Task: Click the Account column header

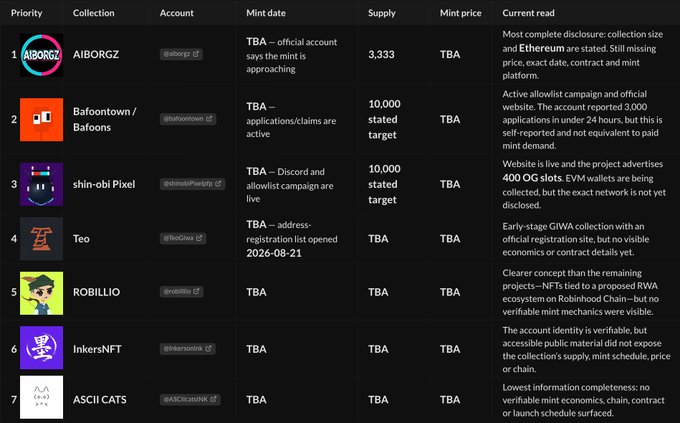Action: [177, 13]
